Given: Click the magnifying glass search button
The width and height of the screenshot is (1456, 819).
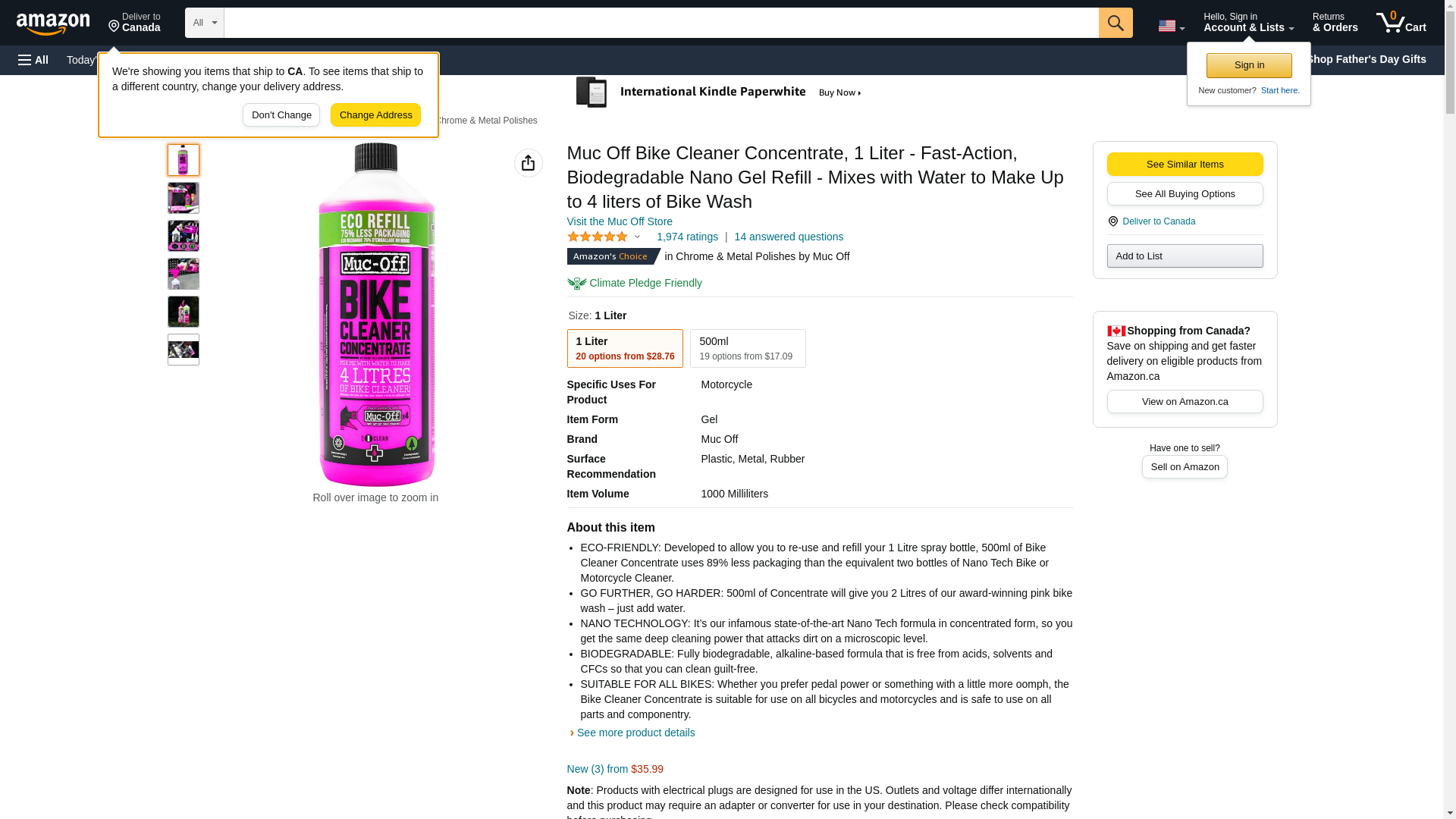Looking at the screenshot, I should pyautogui.click(x=1115, y=23).
